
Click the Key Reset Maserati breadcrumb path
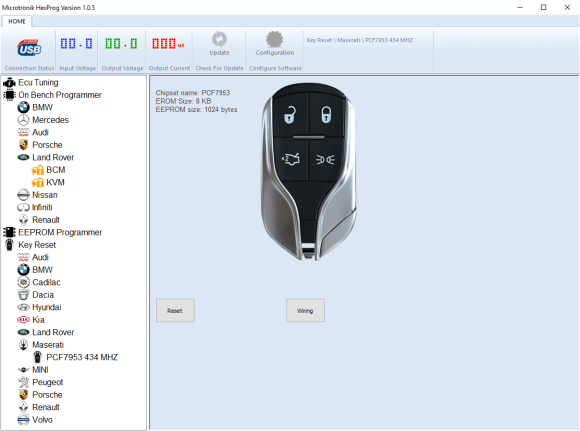[360, 40]
